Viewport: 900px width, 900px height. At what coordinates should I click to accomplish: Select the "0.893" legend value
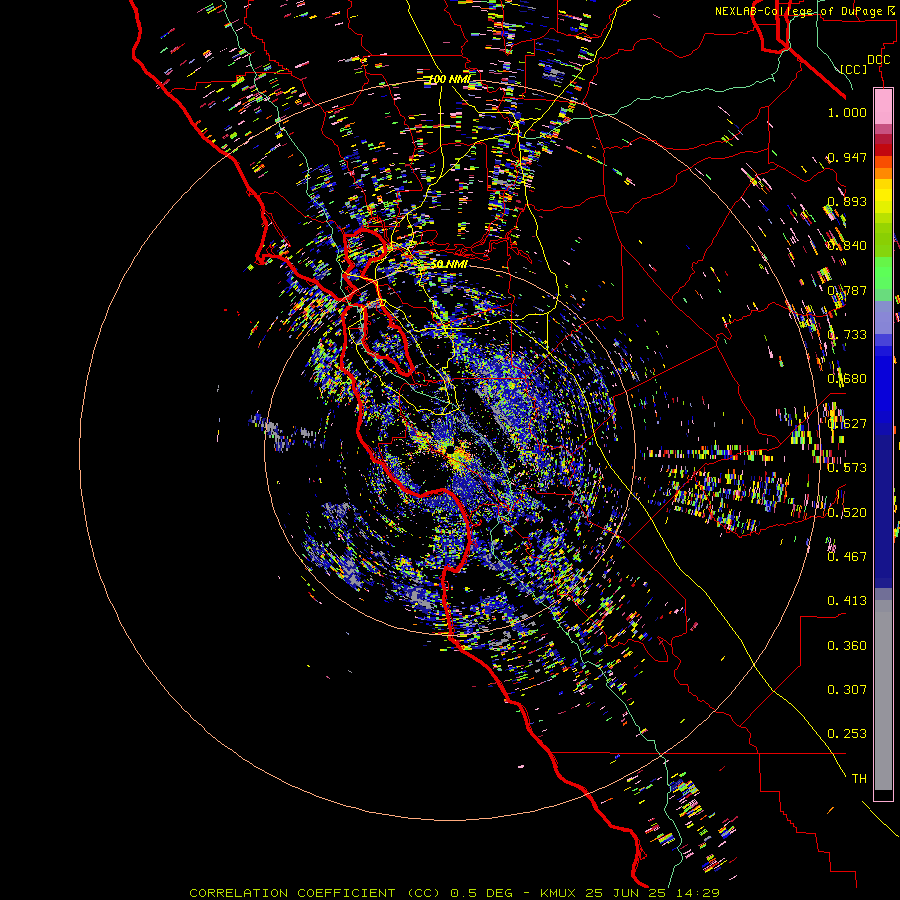pyautogui.click(x=847, y=201)
